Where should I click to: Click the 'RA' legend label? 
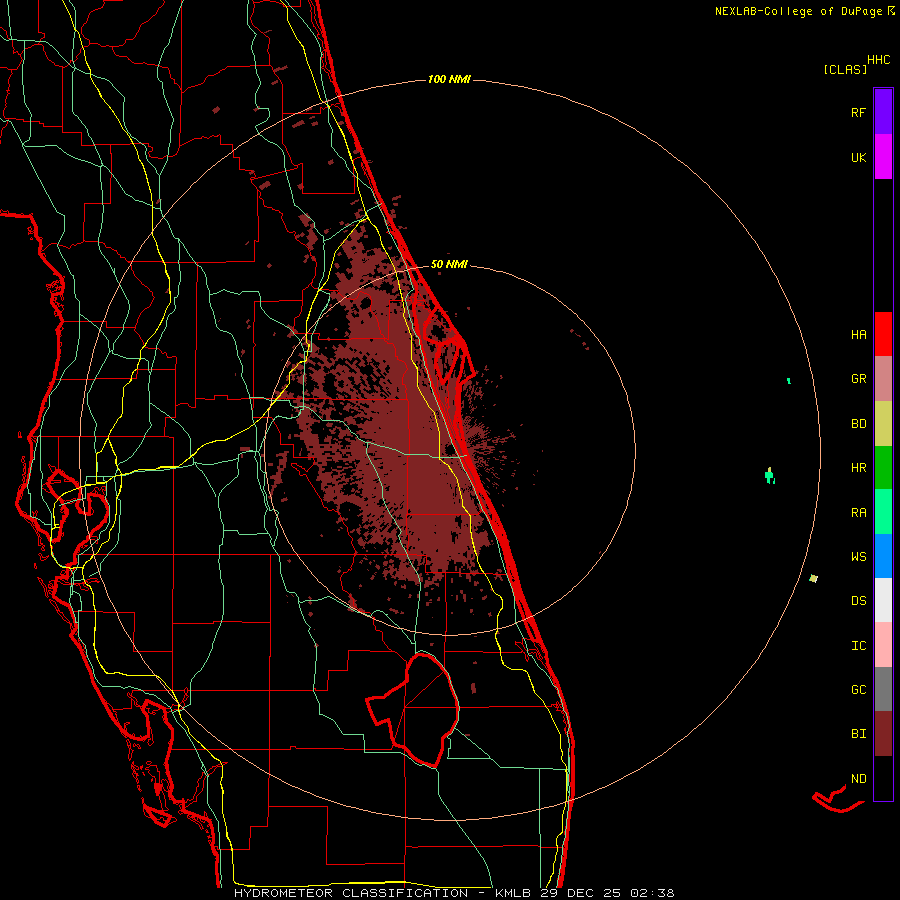858,513
